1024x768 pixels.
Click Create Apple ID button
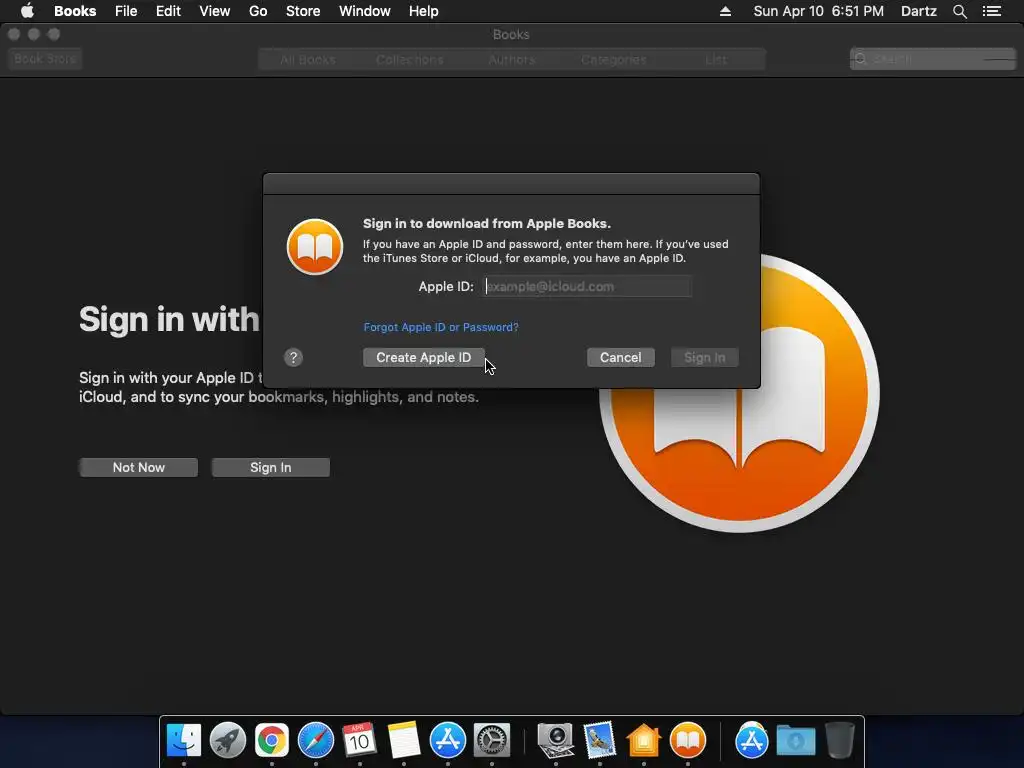point(423,357)
